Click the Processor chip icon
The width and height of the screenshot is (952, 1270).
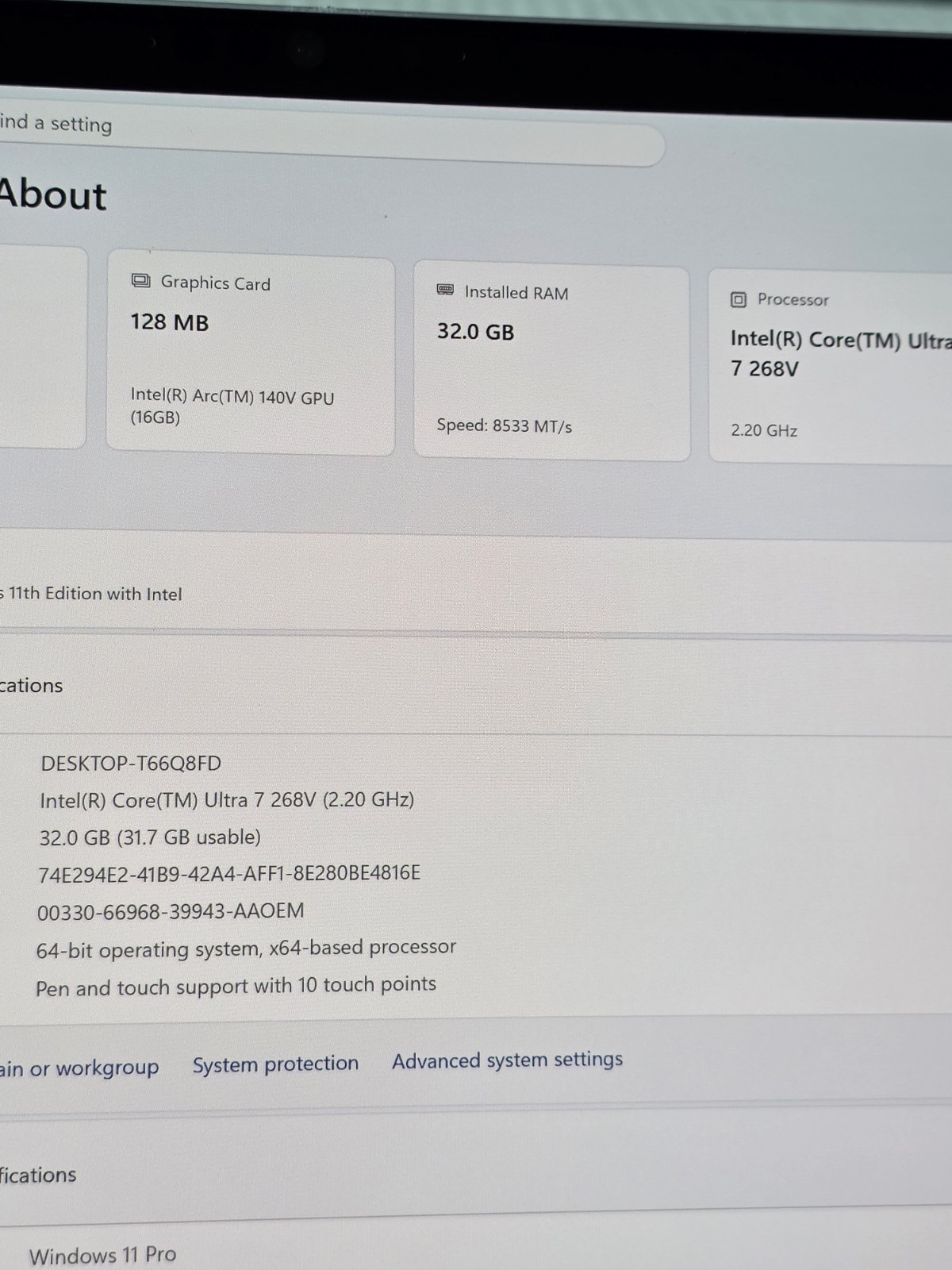click(x=738, y=299)
